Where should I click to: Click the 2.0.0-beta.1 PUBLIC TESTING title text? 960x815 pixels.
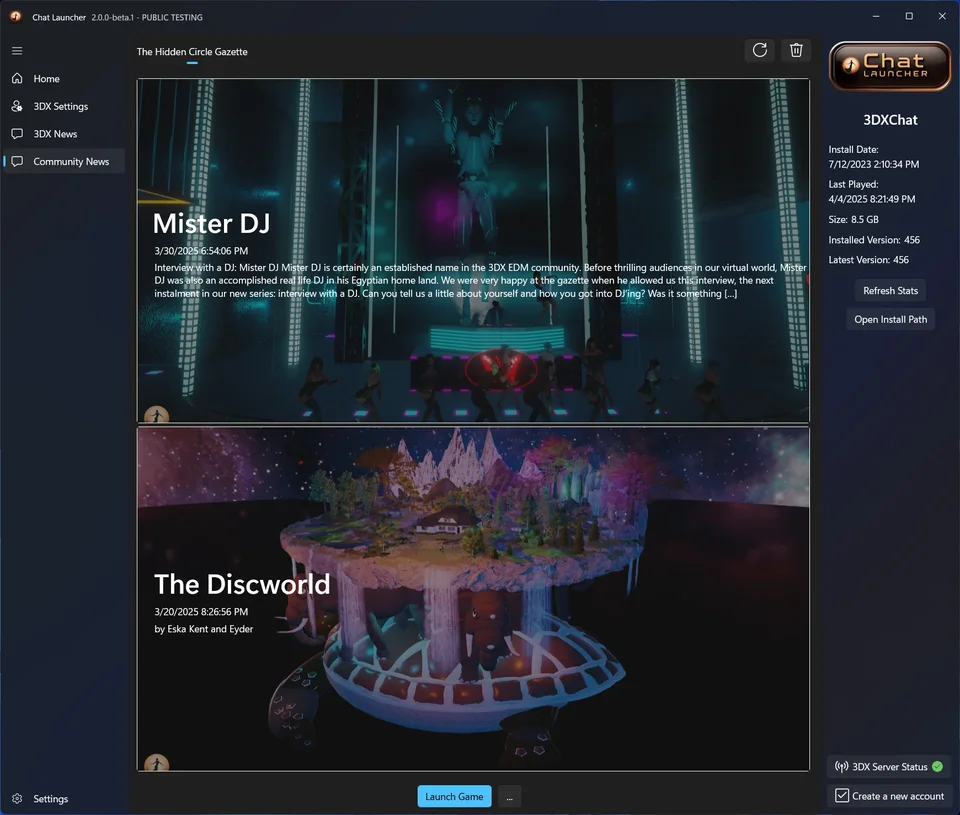(x=147, y=17)
